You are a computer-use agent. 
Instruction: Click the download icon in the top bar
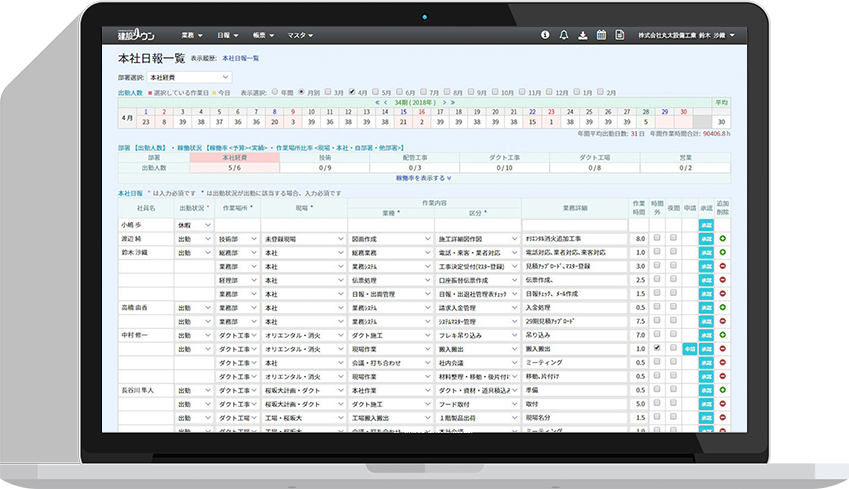(583, 35)
